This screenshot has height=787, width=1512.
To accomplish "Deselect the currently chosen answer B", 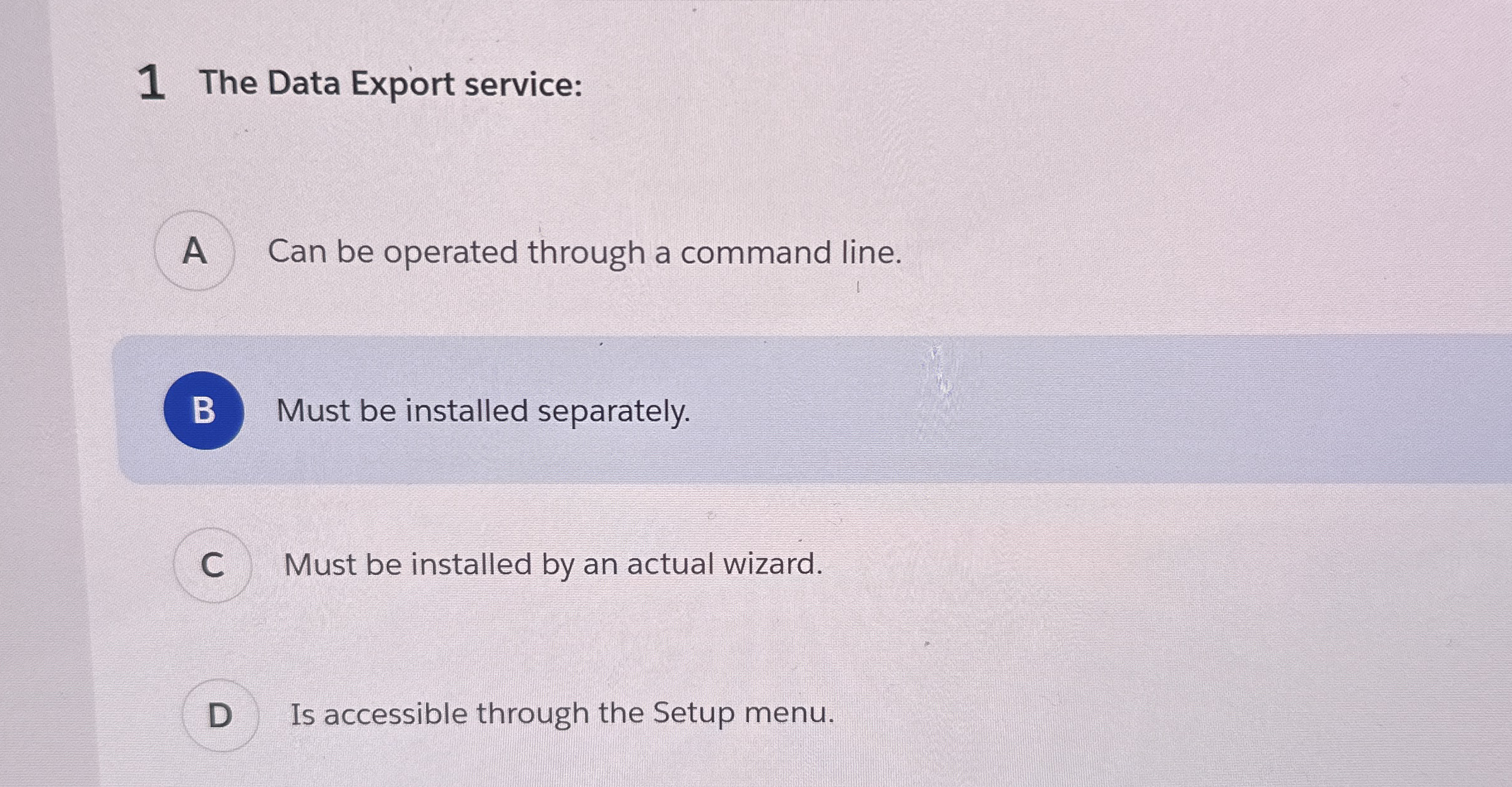I will (x=203, y=411).
